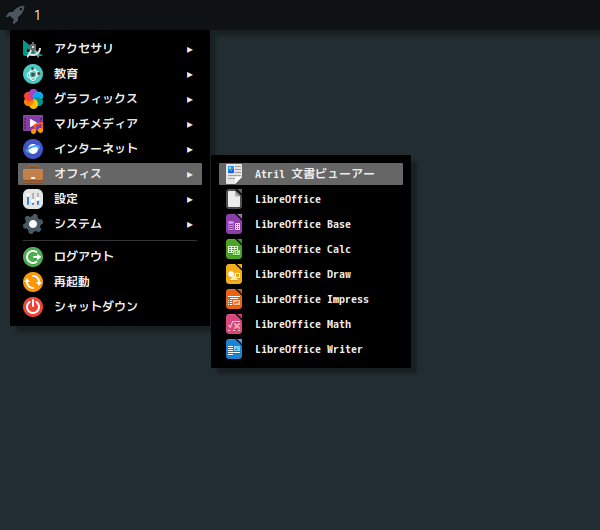600x530 pixels.
Task: Launch LibreOffice Calc
Action: (x=311, y=249)
